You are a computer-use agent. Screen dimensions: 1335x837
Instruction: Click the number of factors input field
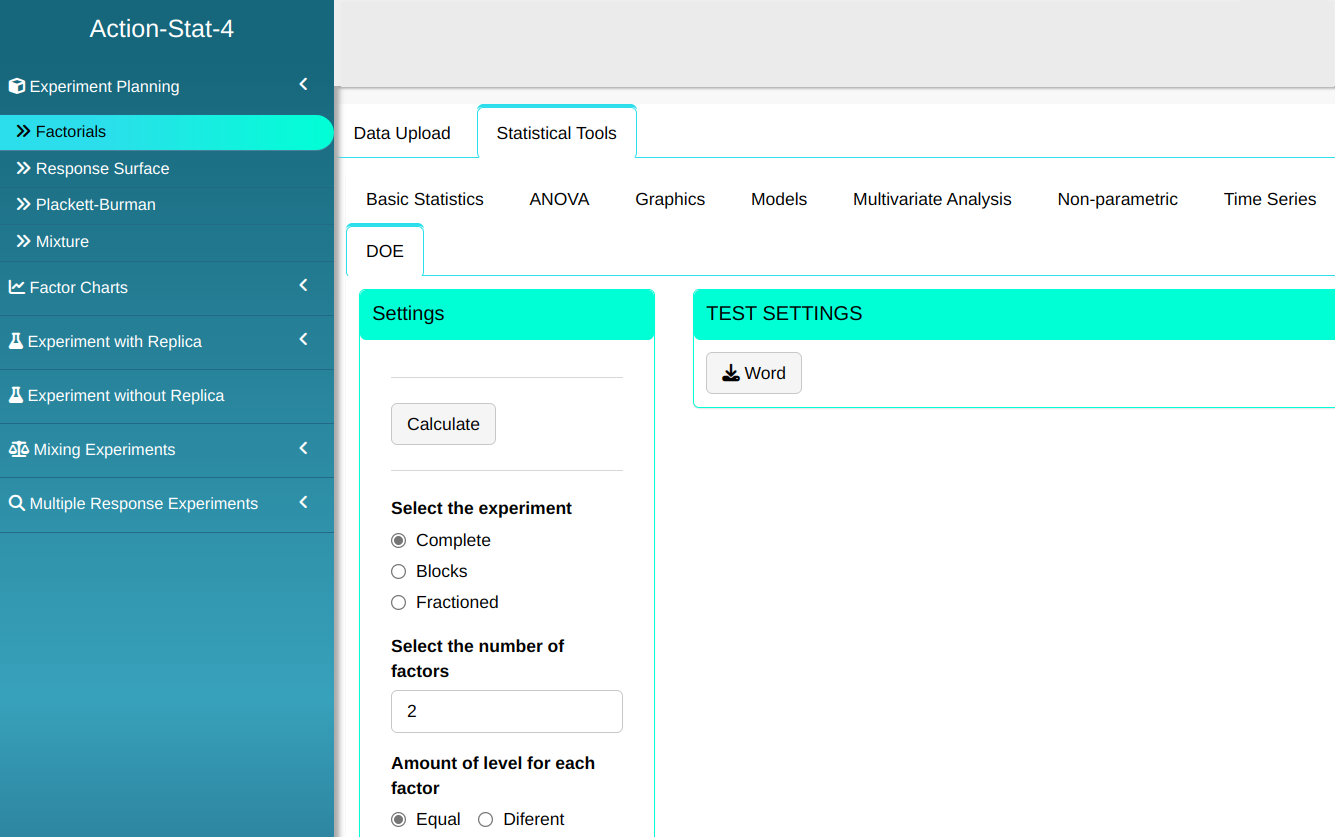coord(506,712)
